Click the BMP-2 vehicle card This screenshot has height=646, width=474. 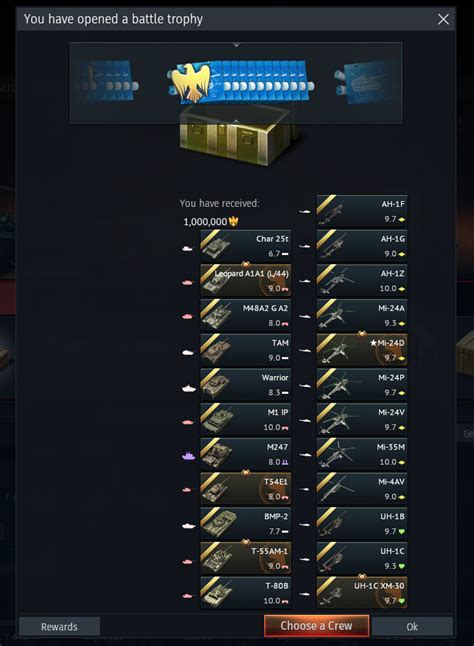tap(245, 523)
